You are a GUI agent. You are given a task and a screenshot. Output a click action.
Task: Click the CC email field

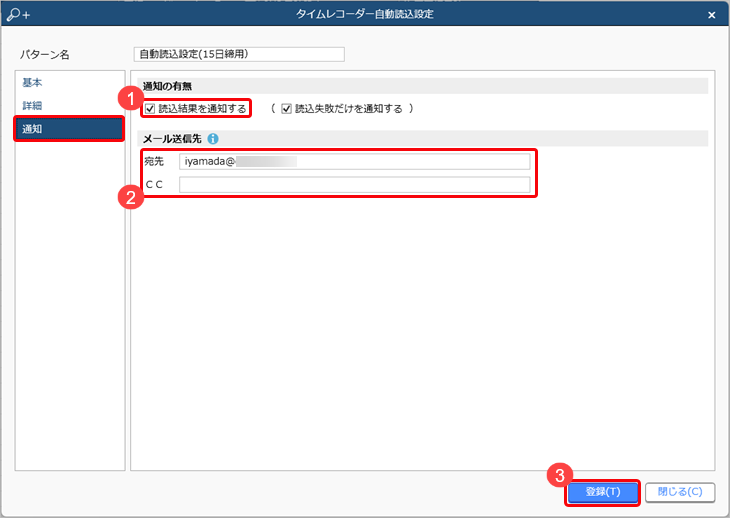(x=354, y=185)
